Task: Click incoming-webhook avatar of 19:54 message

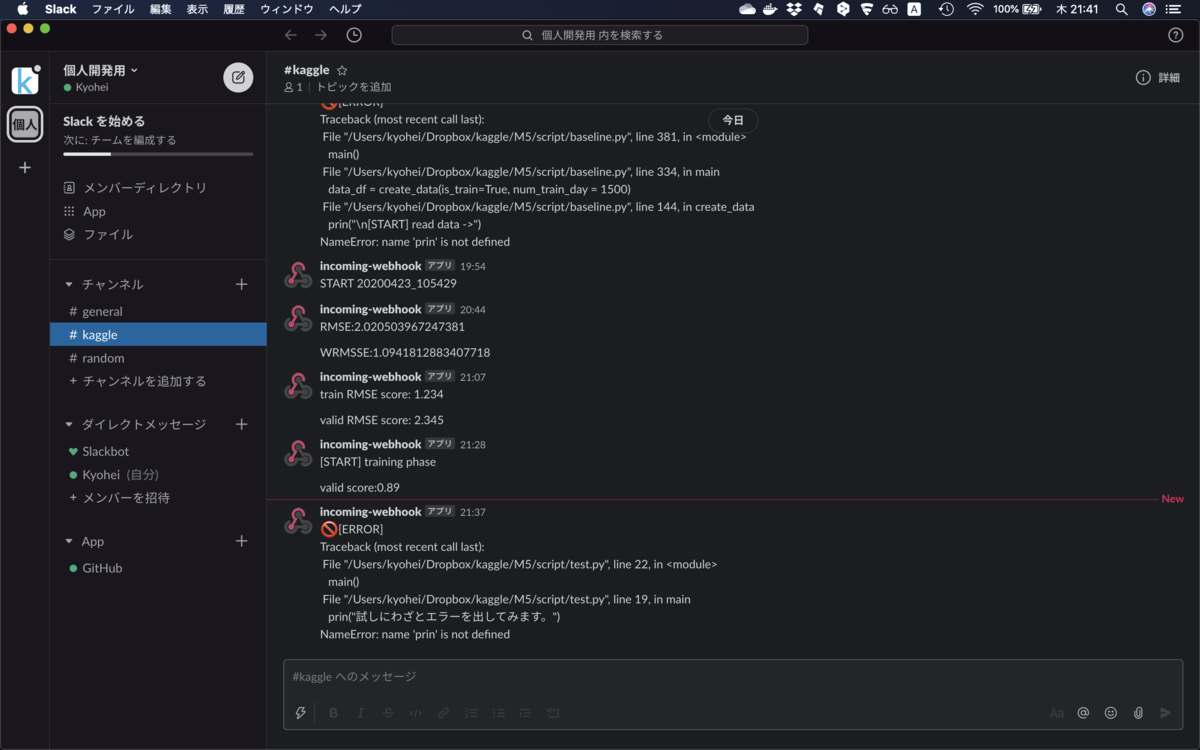Action: (x=298, y=275)
